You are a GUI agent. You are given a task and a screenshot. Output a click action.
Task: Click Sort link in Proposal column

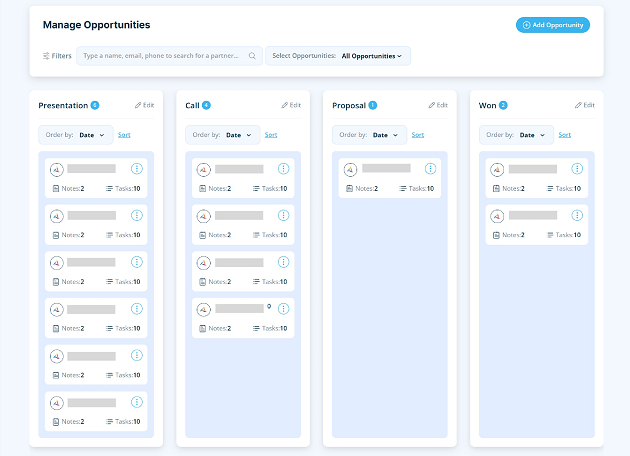[418, 135]
